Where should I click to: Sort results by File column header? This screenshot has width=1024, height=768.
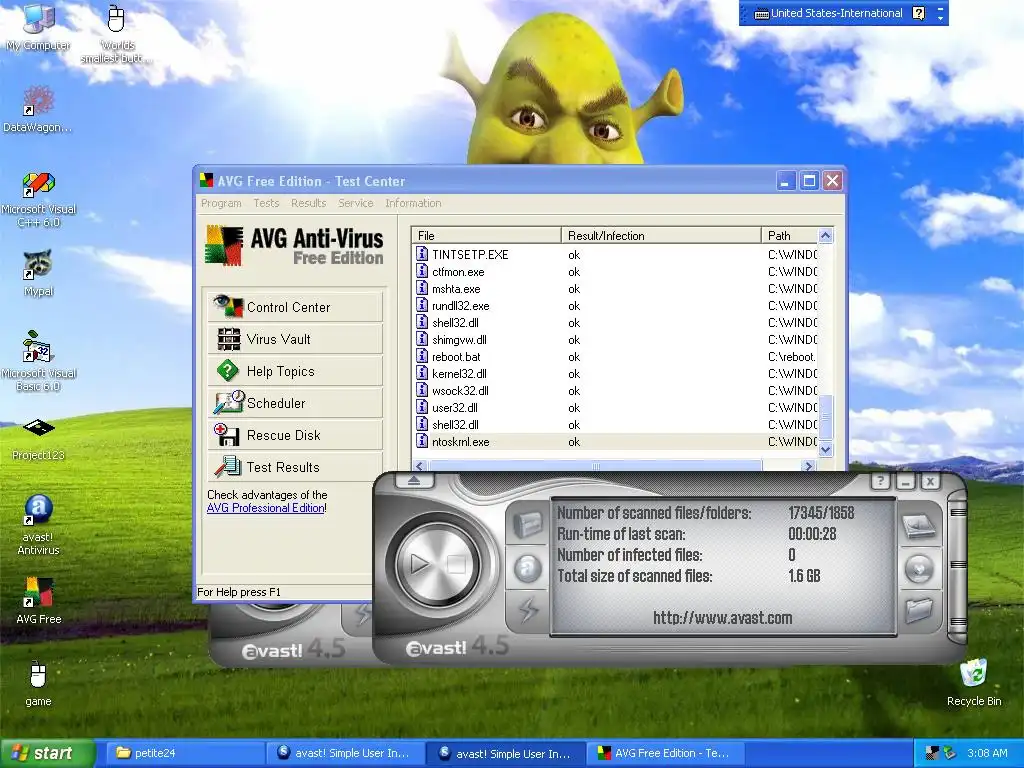486,235
